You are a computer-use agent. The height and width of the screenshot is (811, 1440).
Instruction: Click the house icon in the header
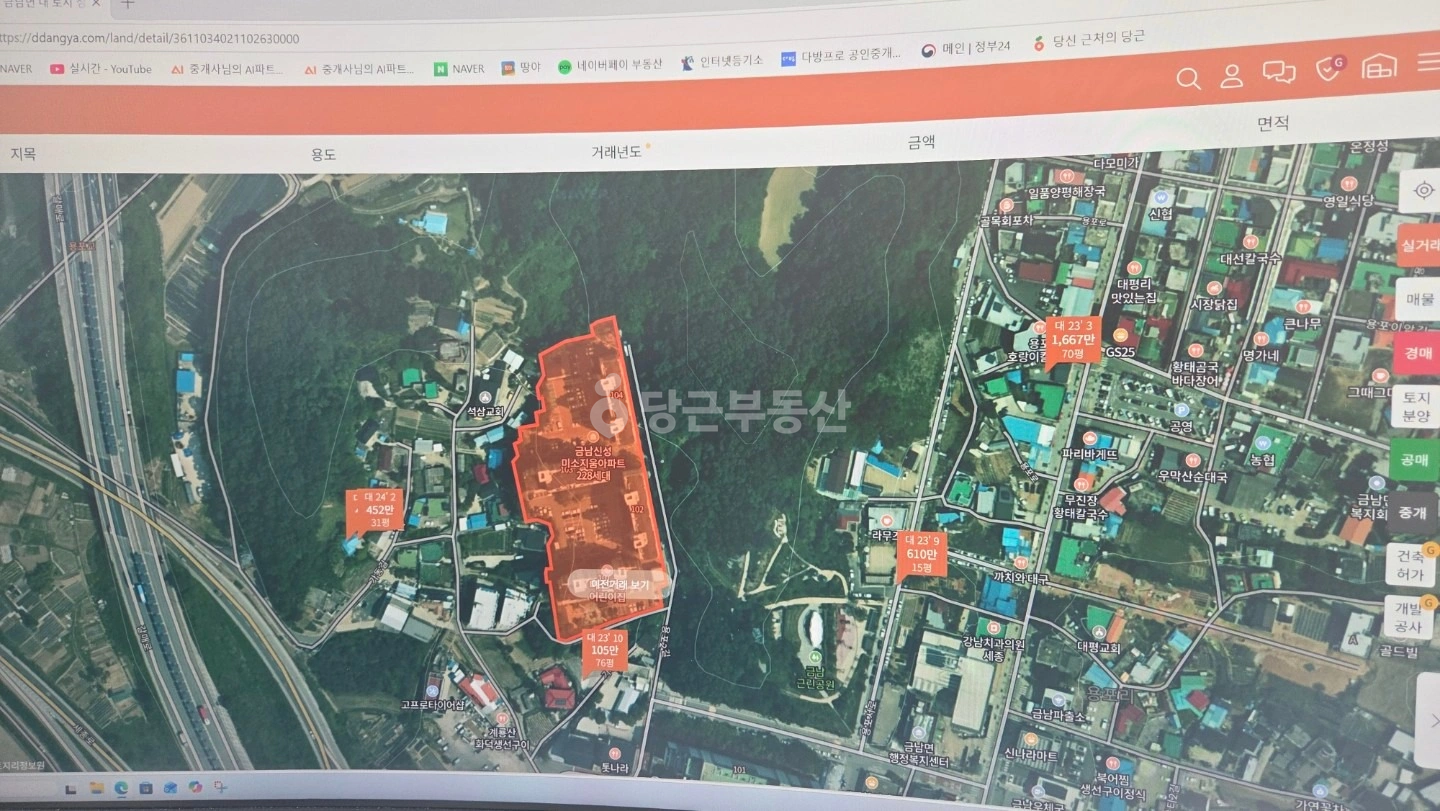click(x=1379, y=66)
